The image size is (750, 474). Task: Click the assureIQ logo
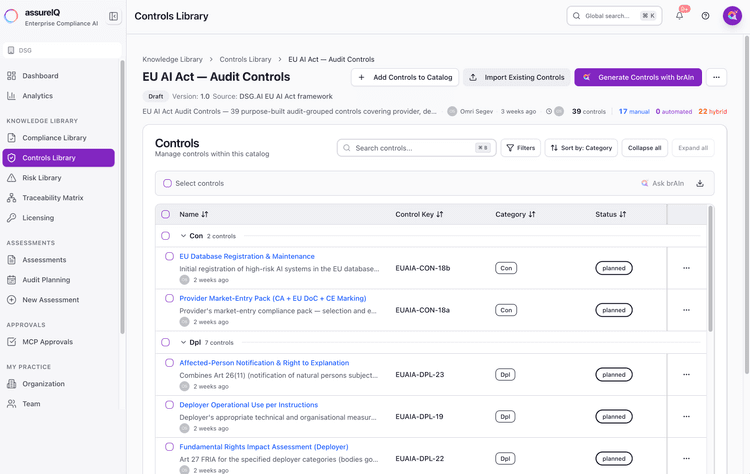pyautogui.click(x=11, y=16)
